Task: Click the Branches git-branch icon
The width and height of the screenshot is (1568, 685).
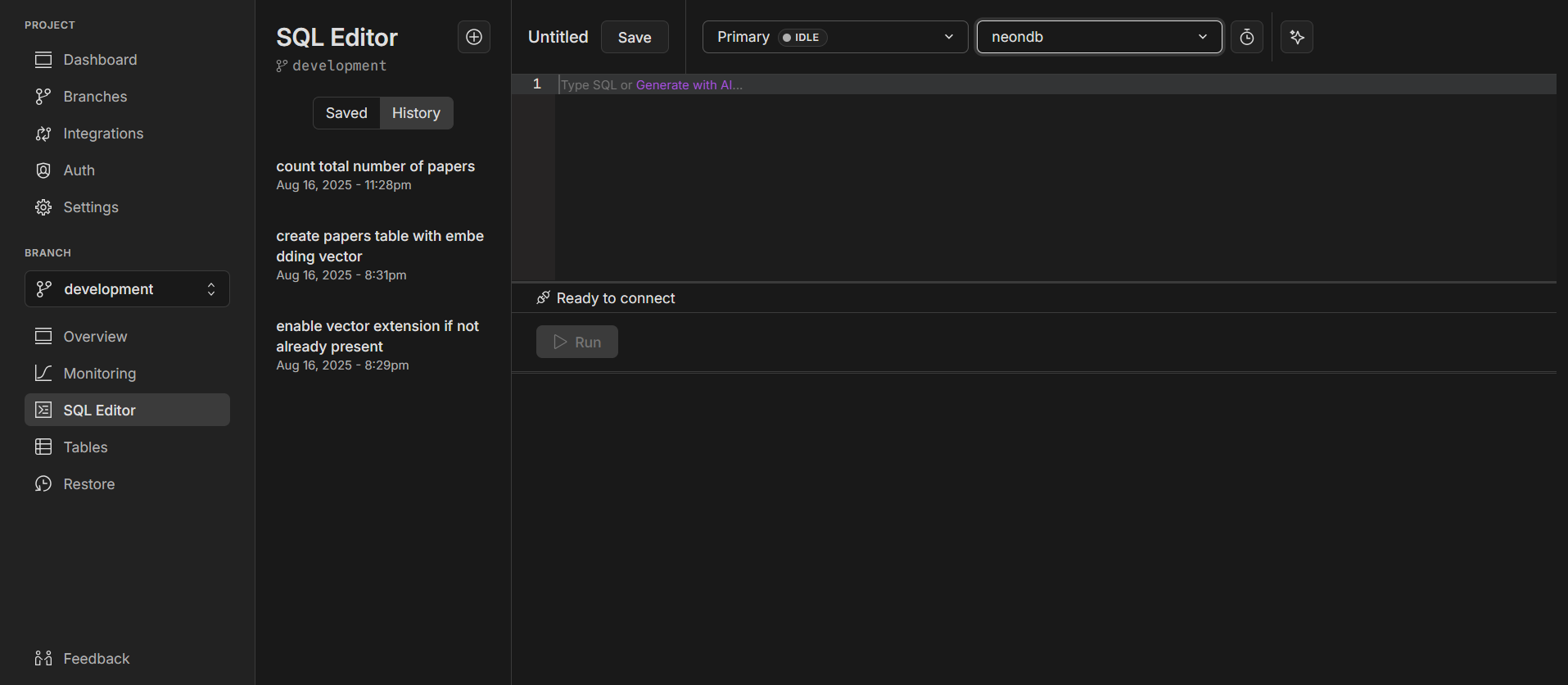Action: [x=43, y=97]
